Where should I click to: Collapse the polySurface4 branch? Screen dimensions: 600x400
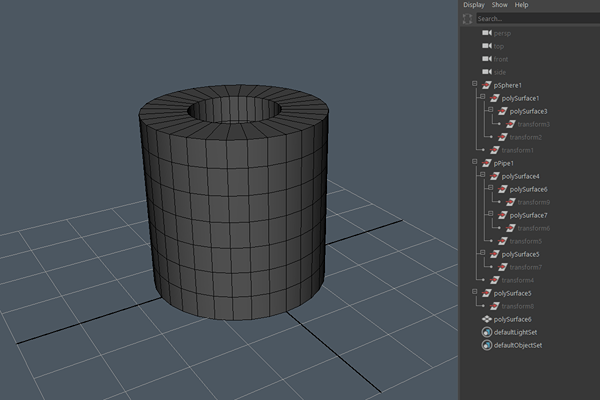[x=482, y=176]
